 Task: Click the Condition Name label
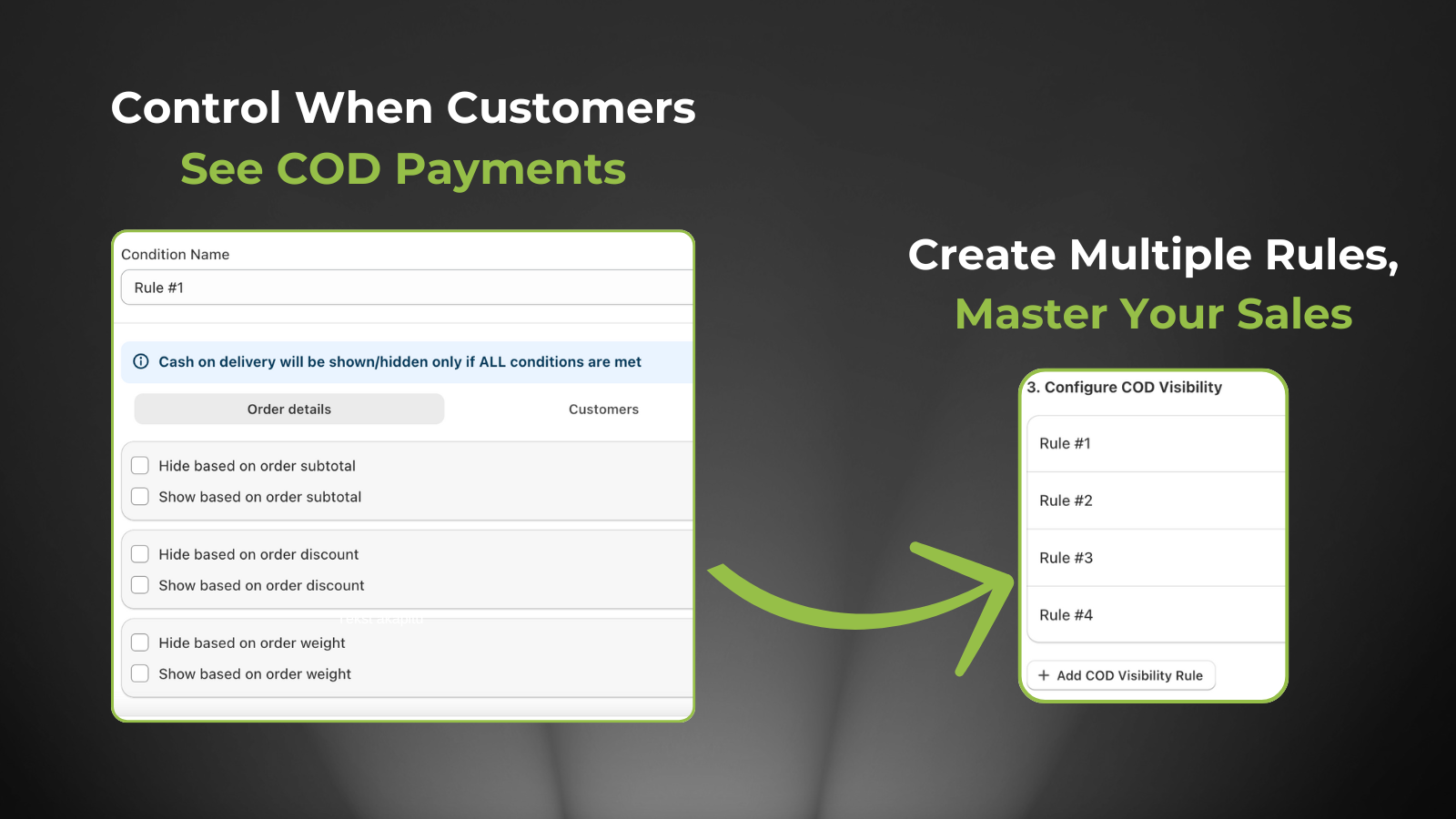[x=176, y=255]
